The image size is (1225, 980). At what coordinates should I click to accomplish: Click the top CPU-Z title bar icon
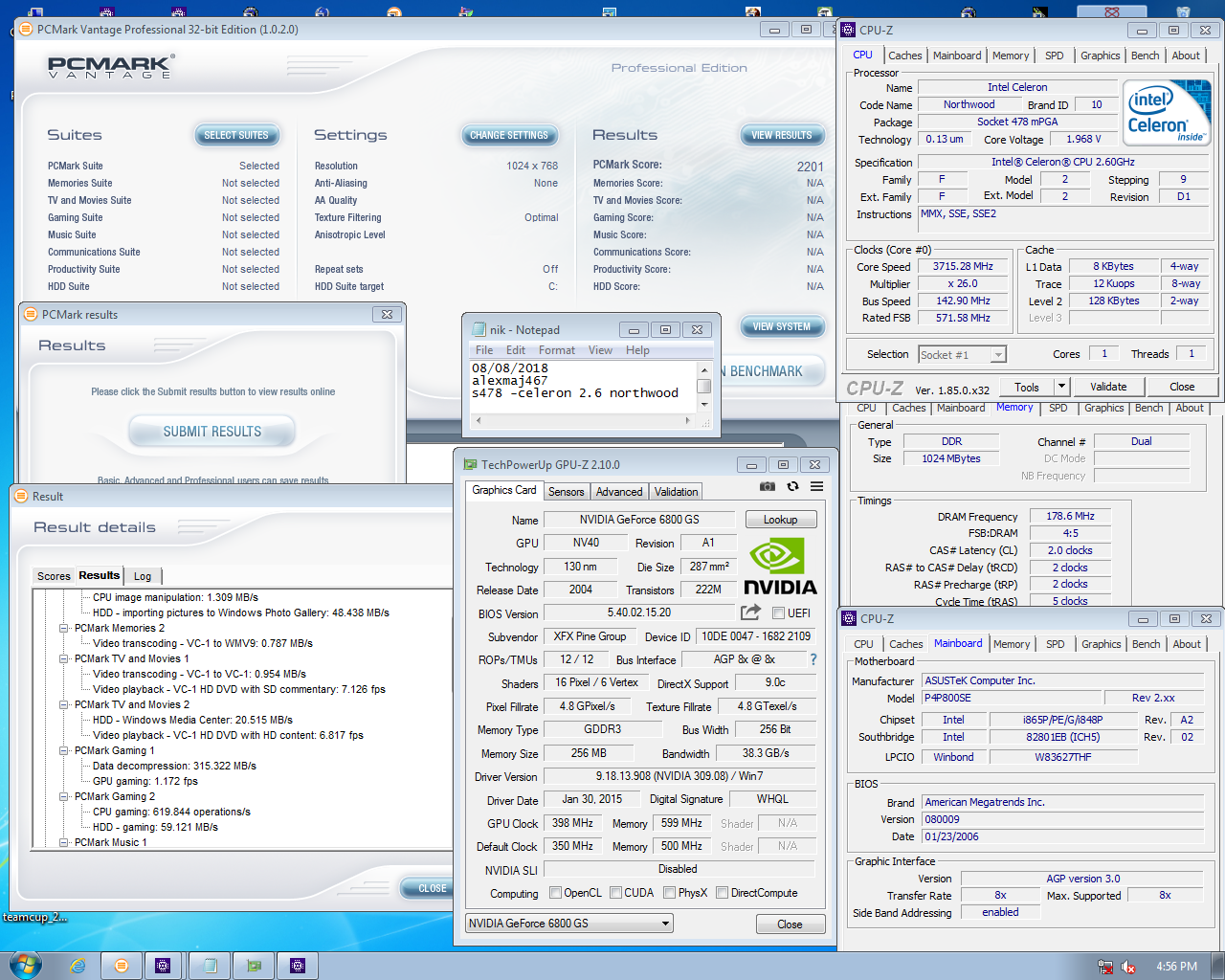pyautogui.click(x=848, y=30)
